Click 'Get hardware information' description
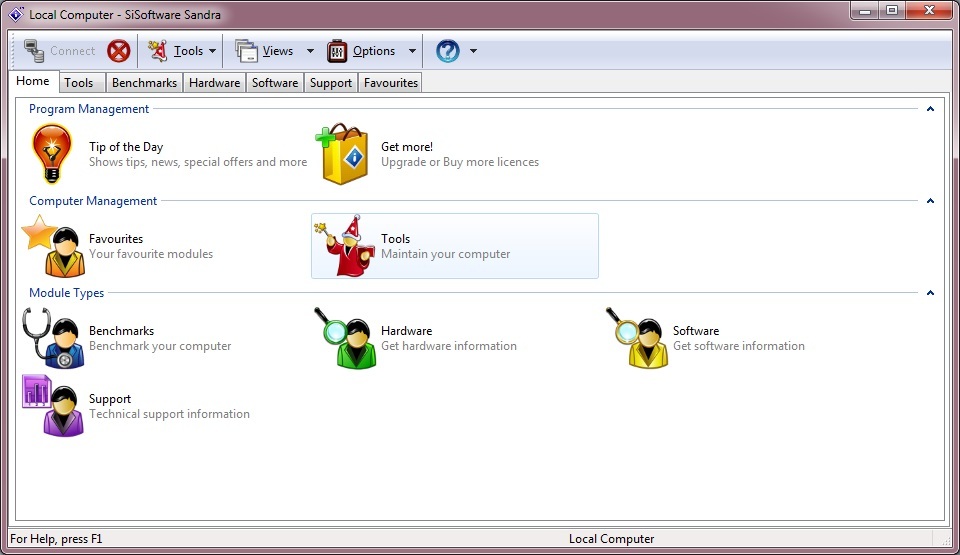 449,345
